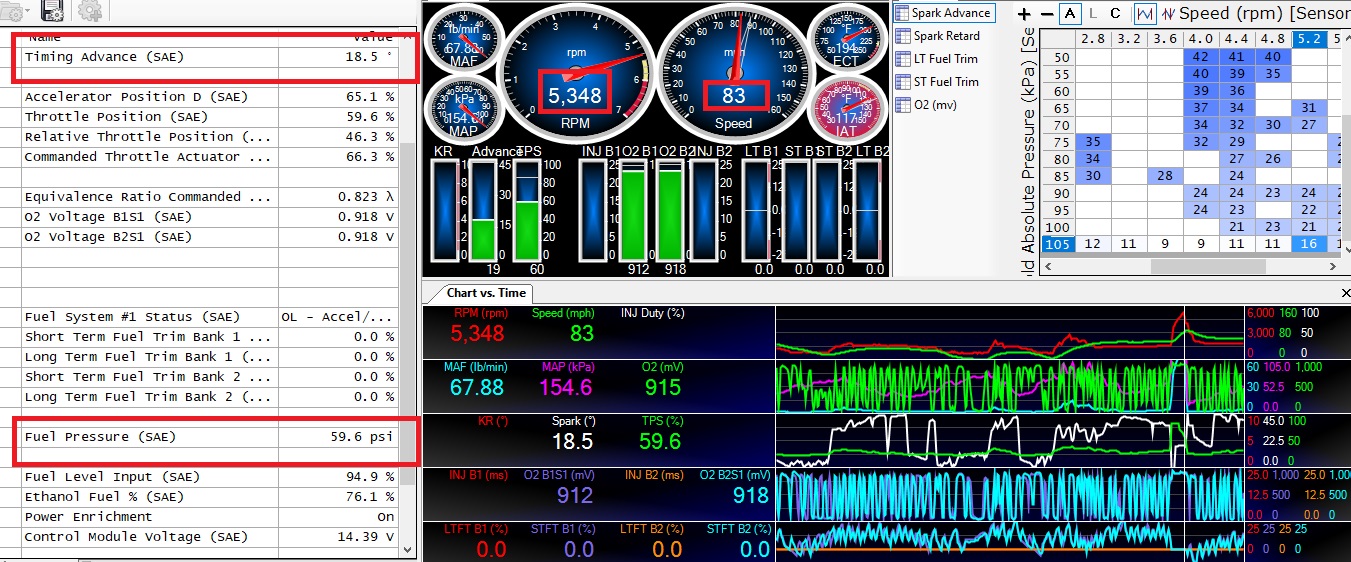This screenshot has height=562, width=1351.
Task: Click the gear with plus sign icon
Action: point(89,11)
